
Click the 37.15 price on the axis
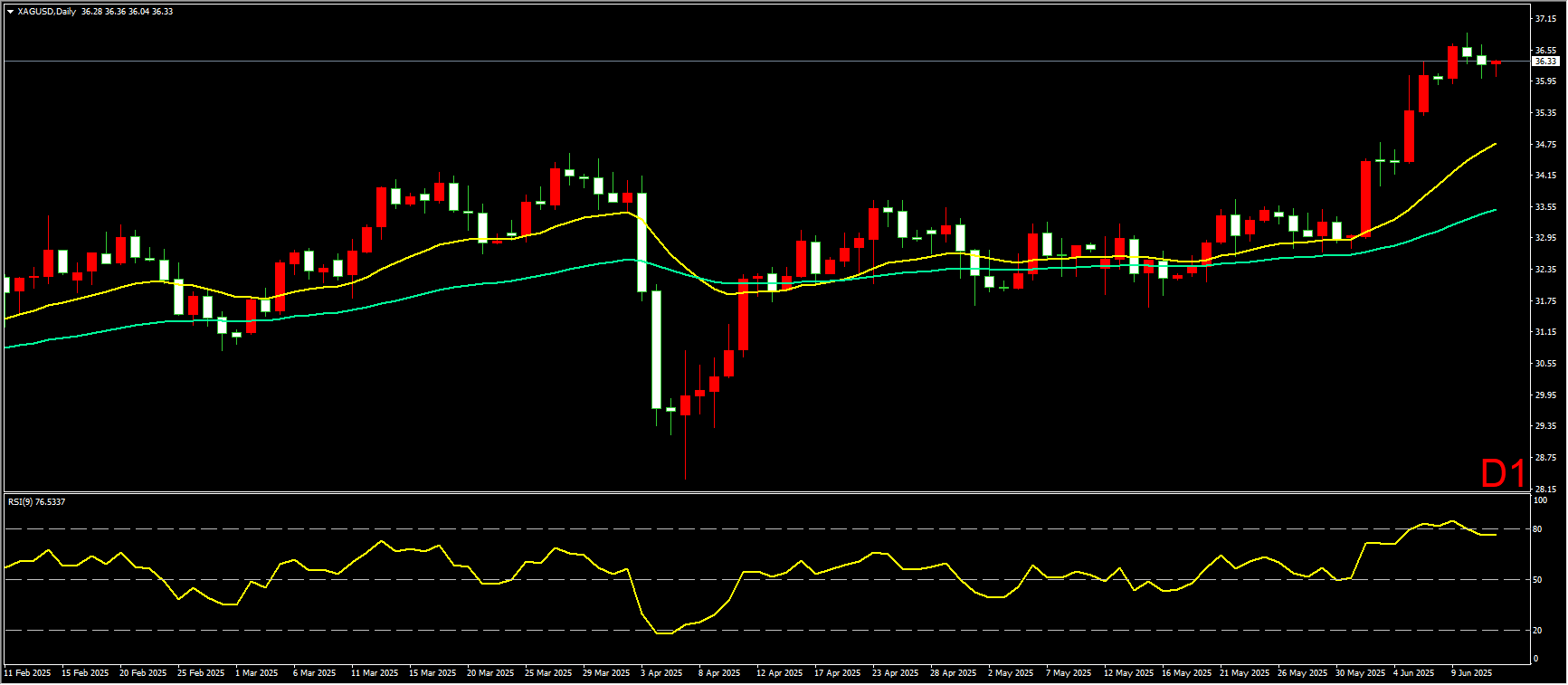1545,19
